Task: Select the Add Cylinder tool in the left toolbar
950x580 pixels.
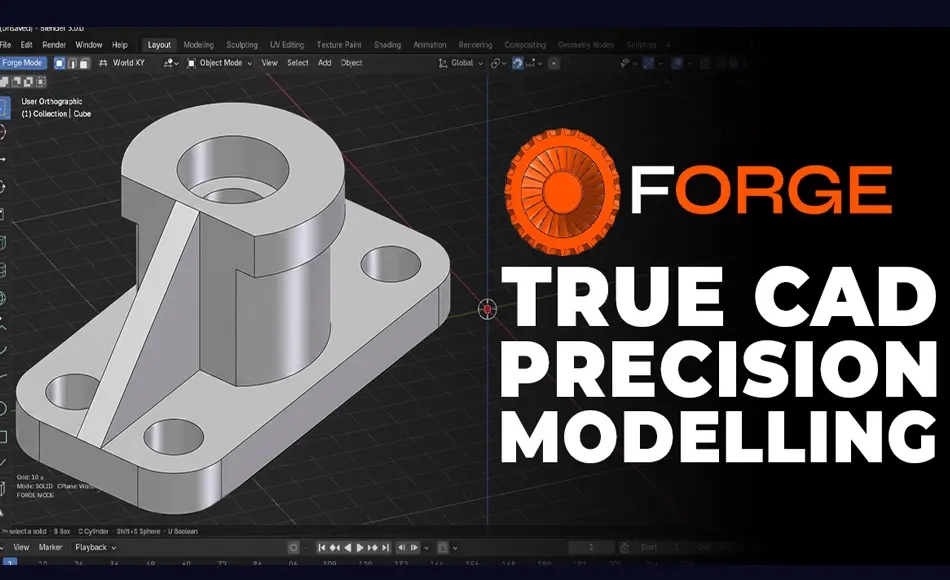Action: pos(2,270)
